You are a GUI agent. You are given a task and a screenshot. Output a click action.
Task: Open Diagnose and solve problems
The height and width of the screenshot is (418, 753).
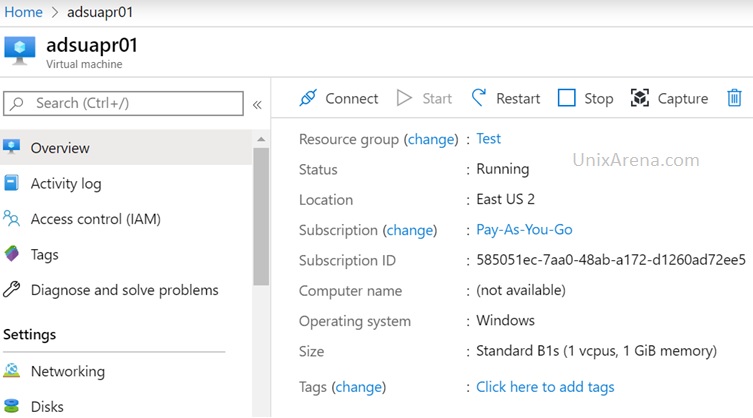click(126, 290)
